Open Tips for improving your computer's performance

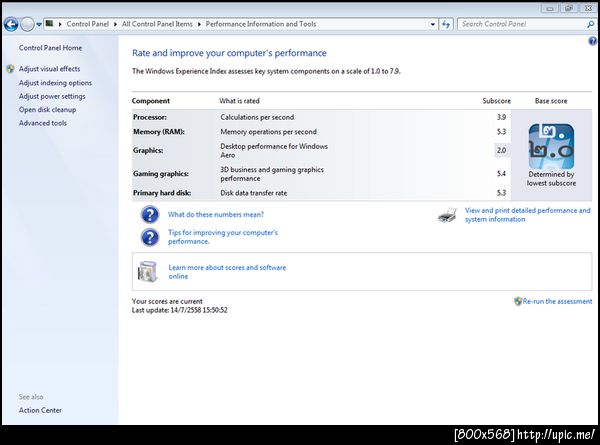pyautogui.click(x=223, y=237)
